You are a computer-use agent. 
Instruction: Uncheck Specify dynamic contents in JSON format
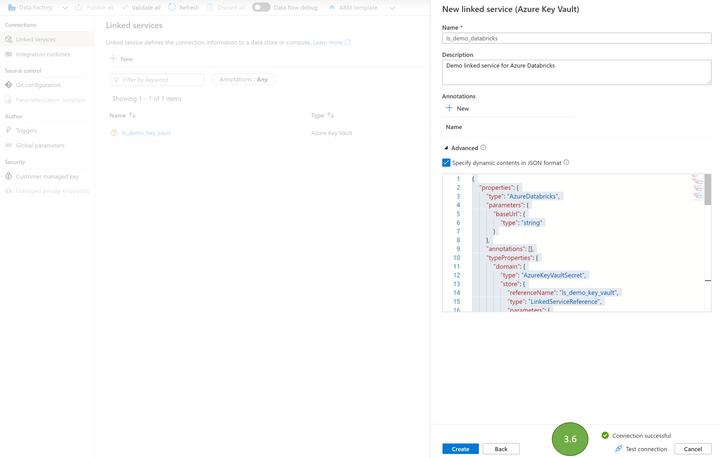(446, 163)
